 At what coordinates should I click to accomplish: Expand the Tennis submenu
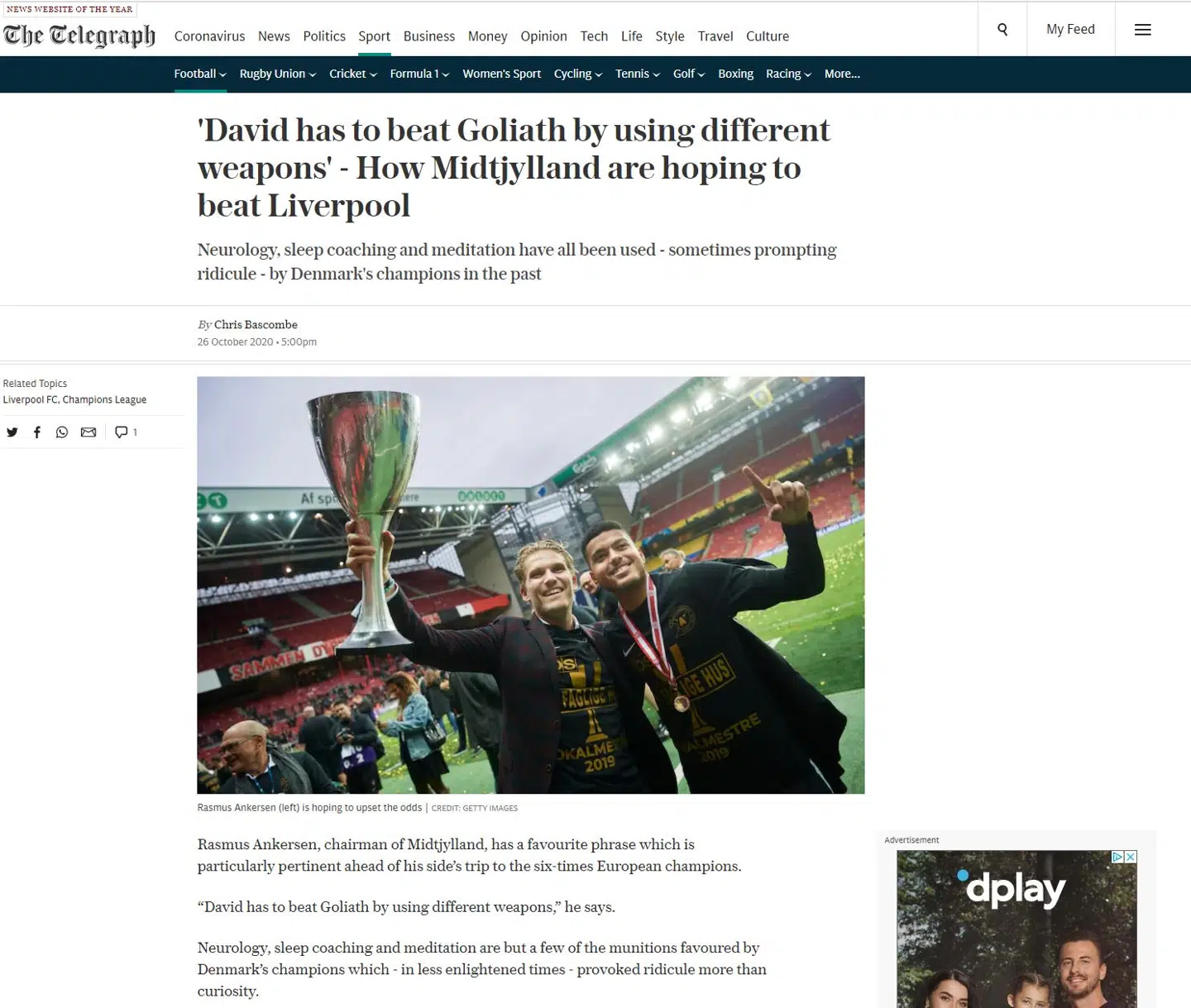click(x=638, y=74)
